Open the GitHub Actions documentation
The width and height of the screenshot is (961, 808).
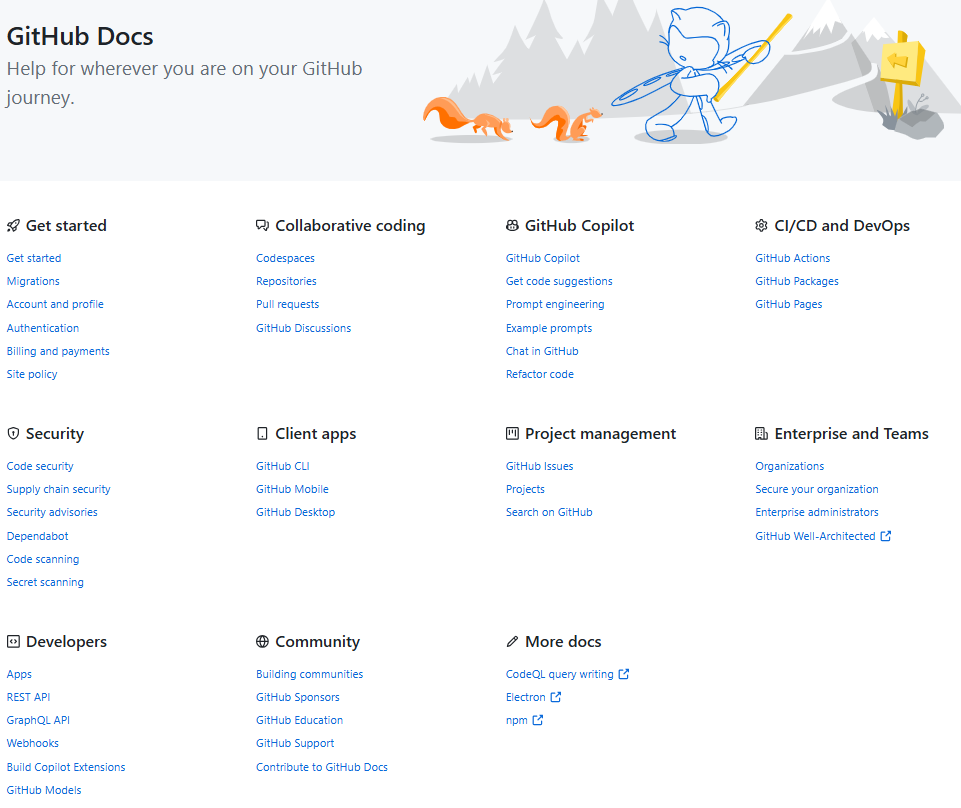point(792,257)
